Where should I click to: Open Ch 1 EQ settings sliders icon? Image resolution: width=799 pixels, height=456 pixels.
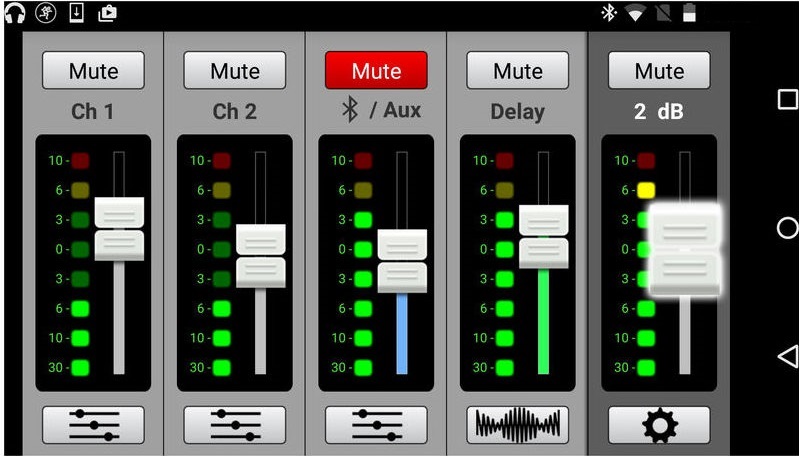tap(93, 425)
